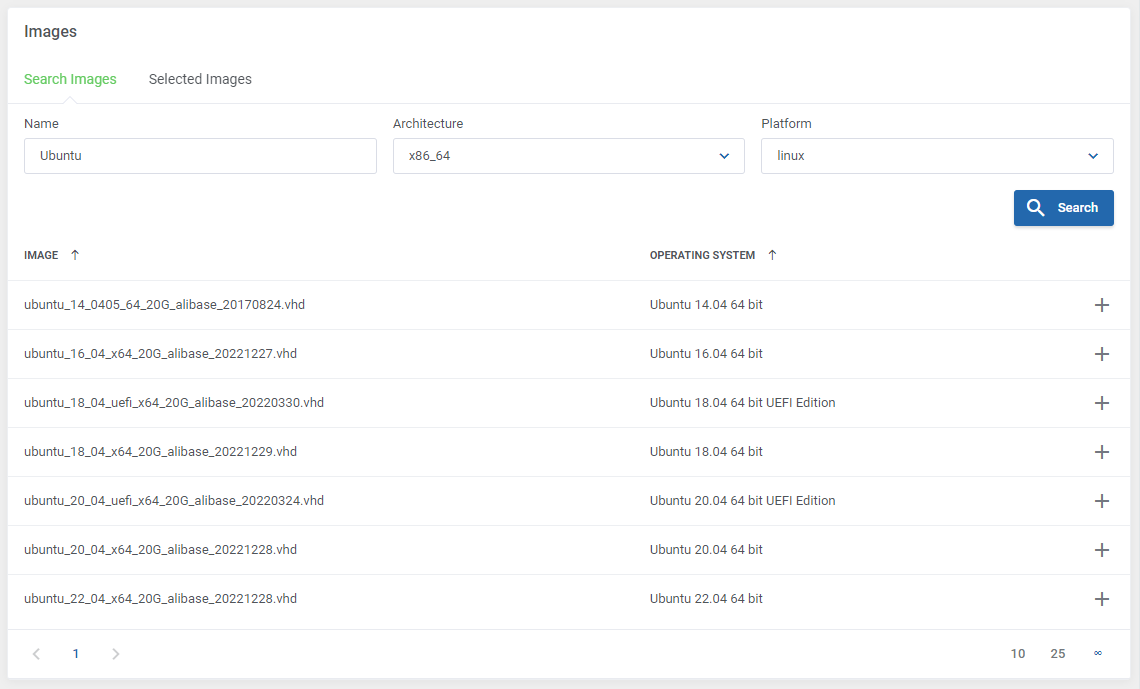Sort by IMAGE column arrow
The width and height of the screenshot is (1140, 689).
tap(75, 255)
